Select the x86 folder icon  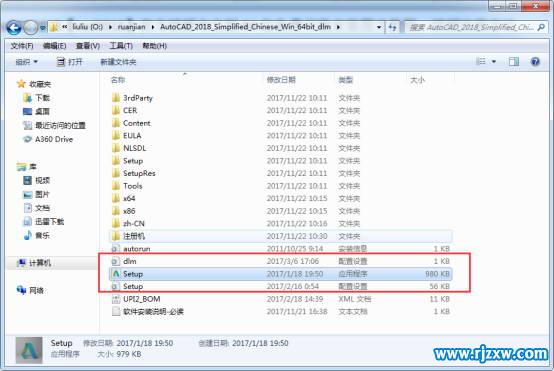pos(116,211)
